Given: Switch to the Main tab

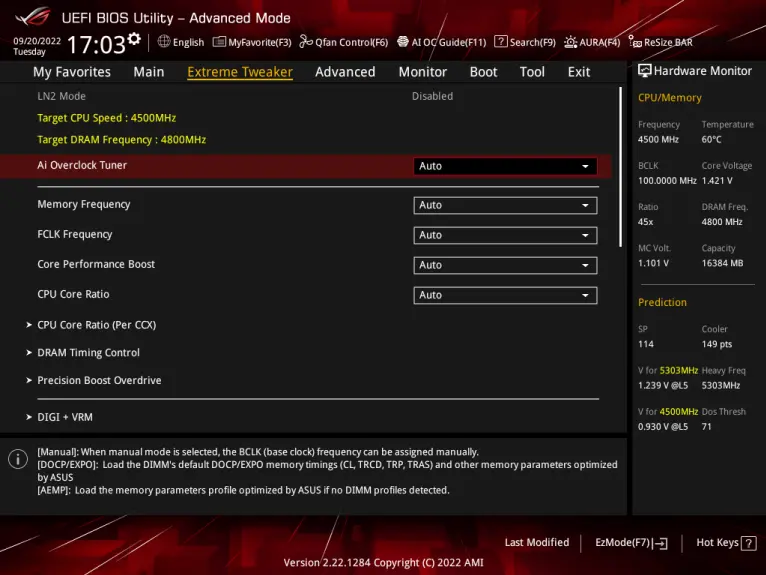Looking at the screenshot, I should point(149,72).
